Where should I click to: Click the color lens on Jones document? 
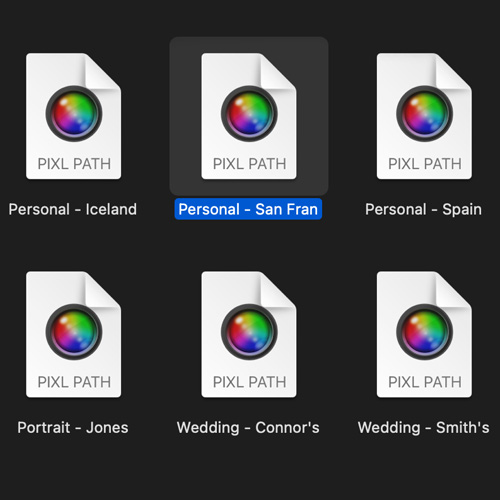click(x=74, y=332)
